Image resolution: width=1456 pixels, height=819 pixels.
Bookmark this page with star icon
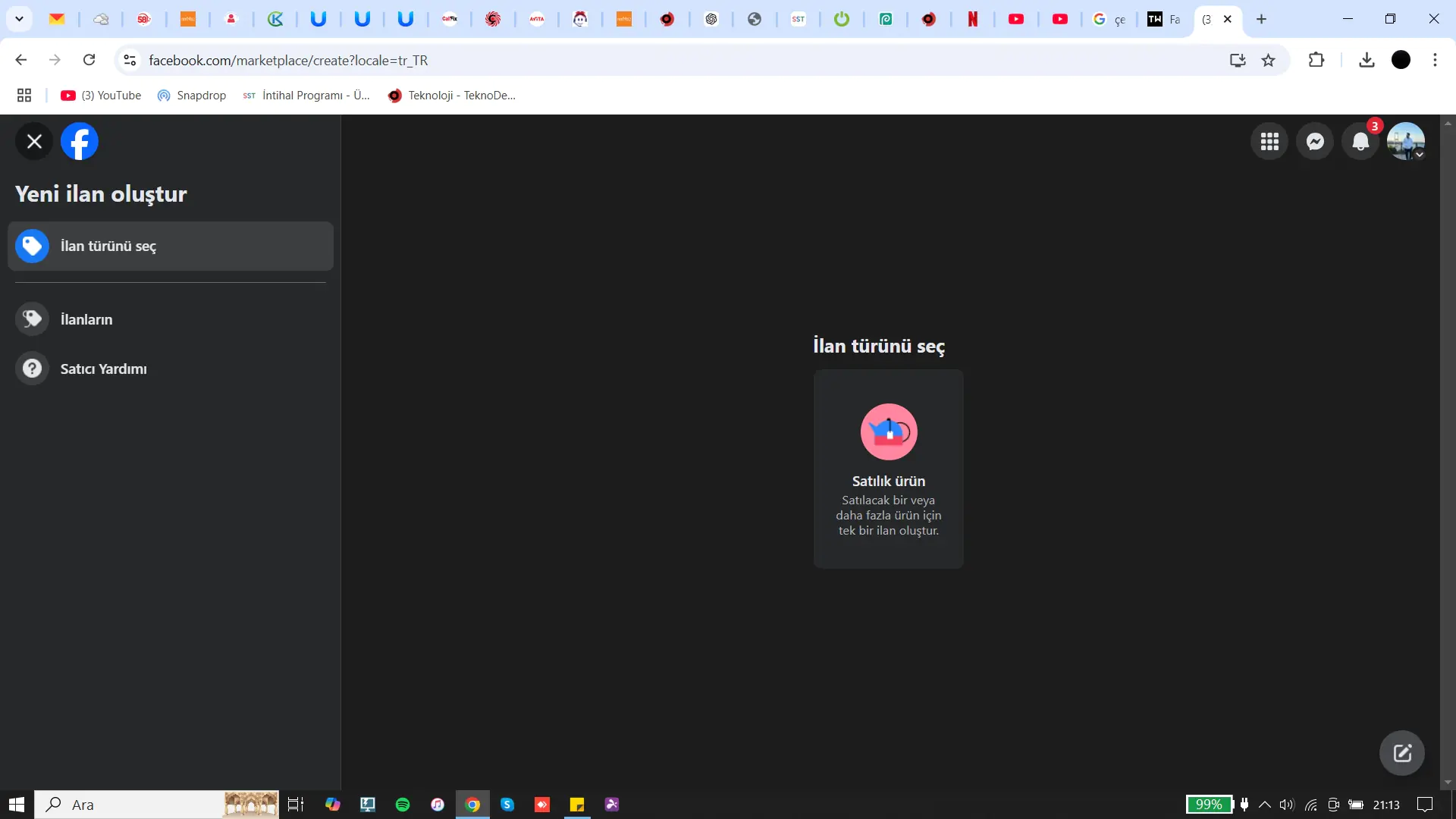point(1268,61)
